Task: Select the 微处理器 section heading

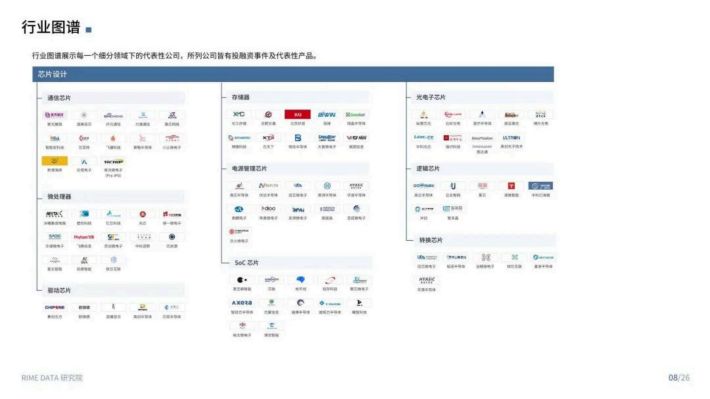Action: [x=59, y=197]
